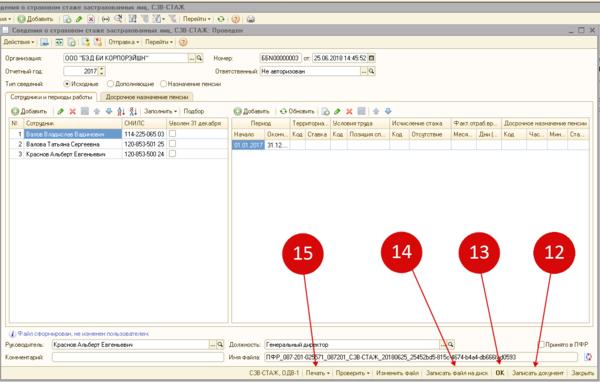Copy period row icon in periods toolbar
Viewport: 600px width, 383px height.
coord(325,111)
